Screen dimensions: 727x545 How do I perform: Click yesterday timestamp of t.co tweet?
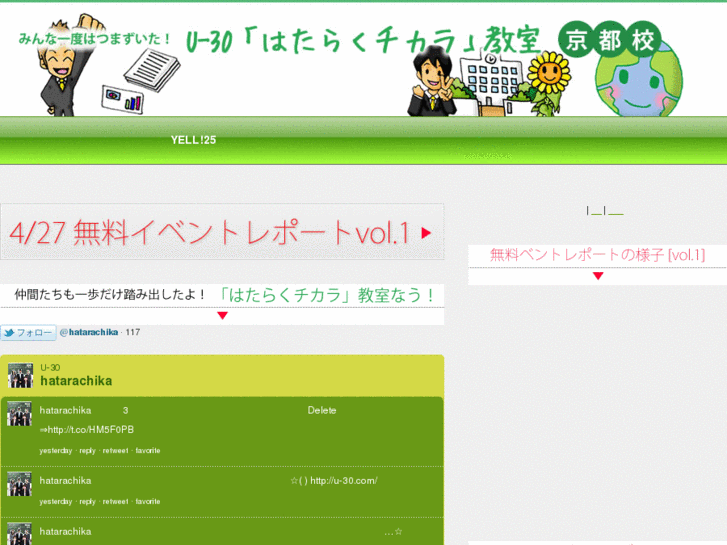pyautogui.click(x=56, y=450)
